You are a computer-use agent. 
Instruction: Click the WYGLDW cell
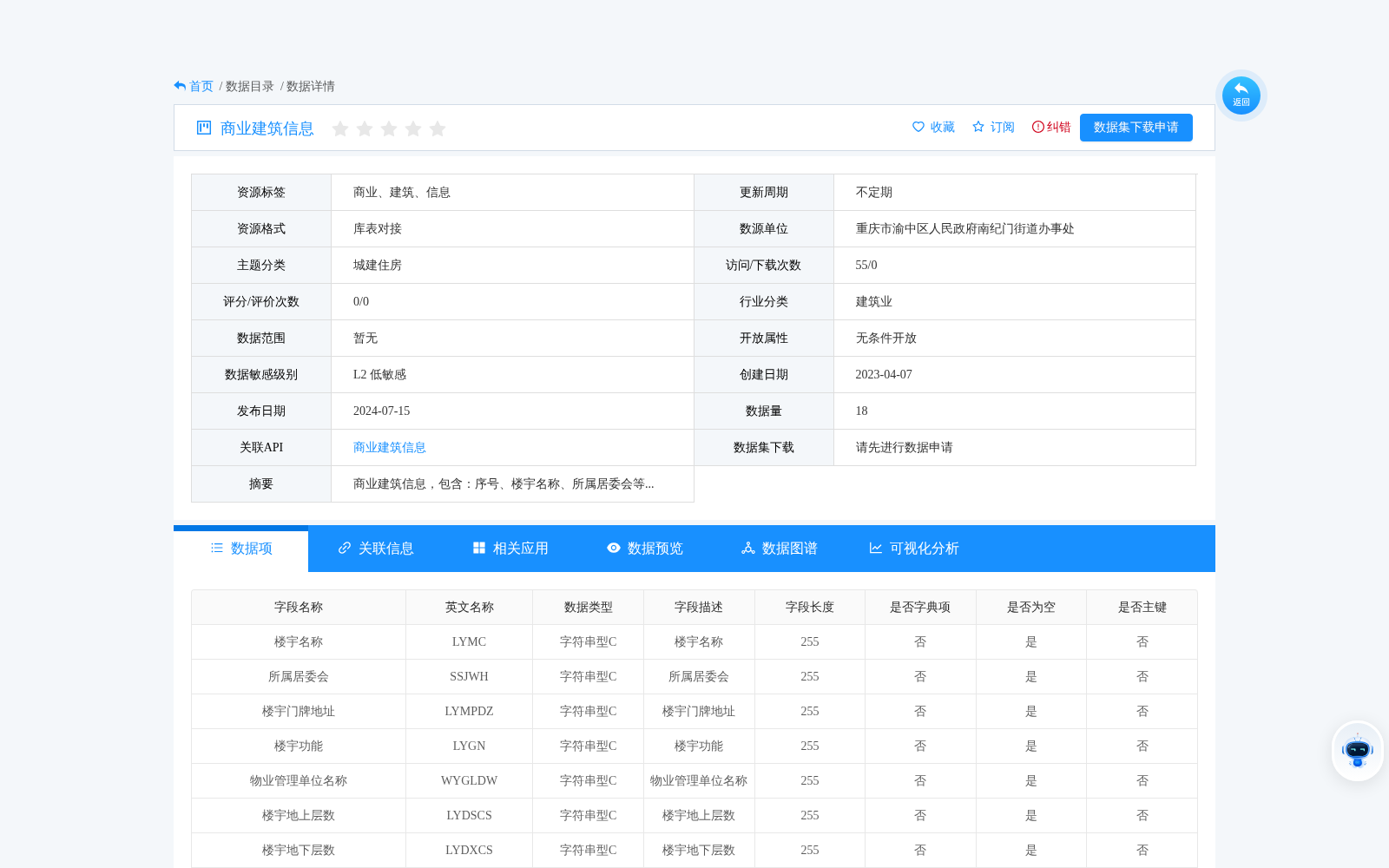(x=469, y=780)
